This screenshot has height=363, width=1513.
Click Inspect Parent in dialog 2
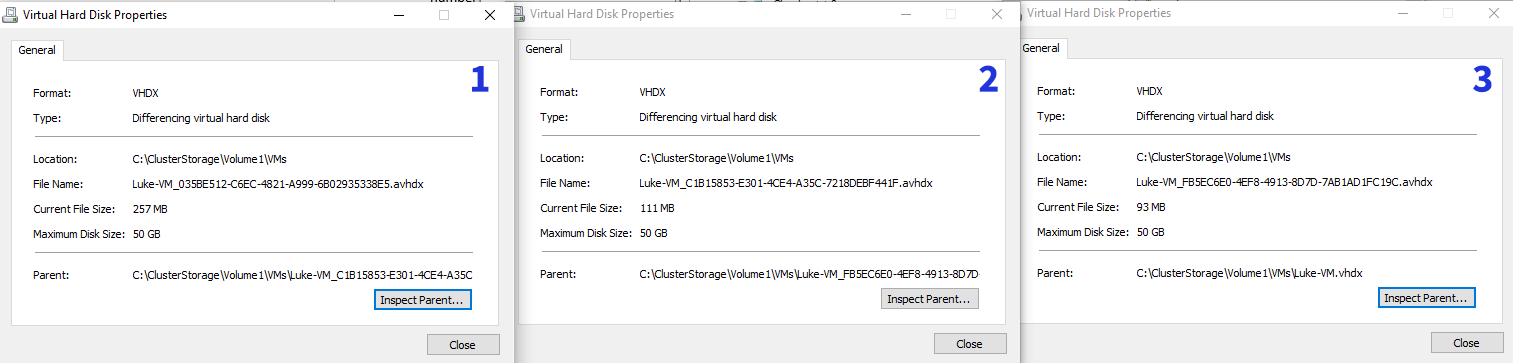click(930, 299)
